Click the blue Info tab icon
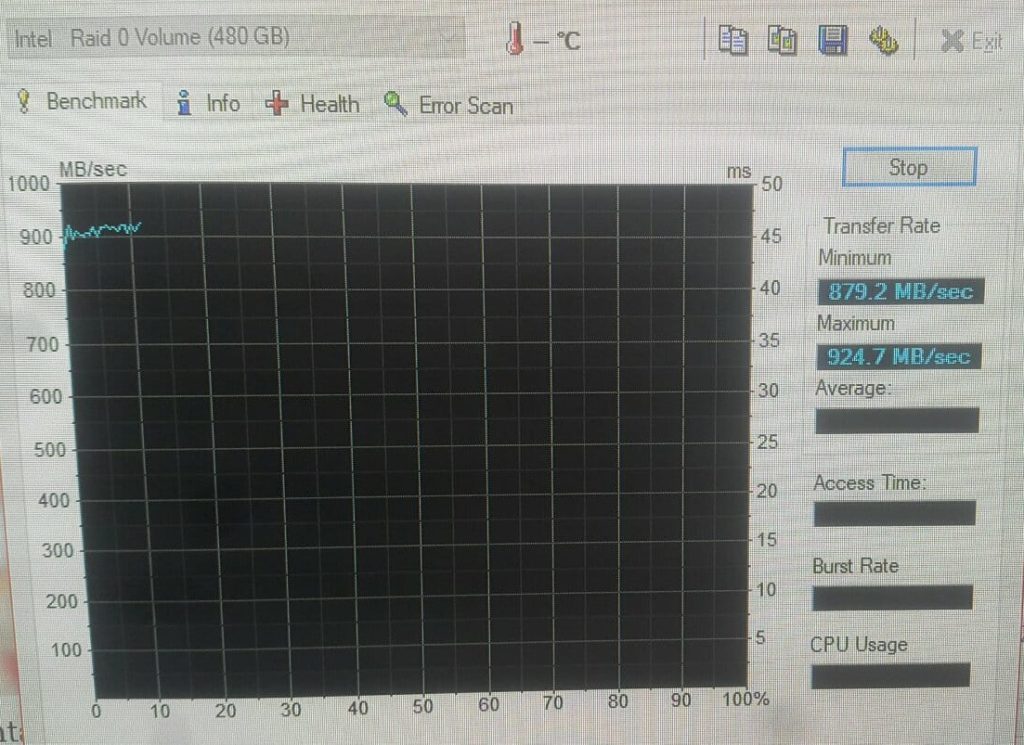The height and width of the screenshot is (745, 1024). (184, 103)
